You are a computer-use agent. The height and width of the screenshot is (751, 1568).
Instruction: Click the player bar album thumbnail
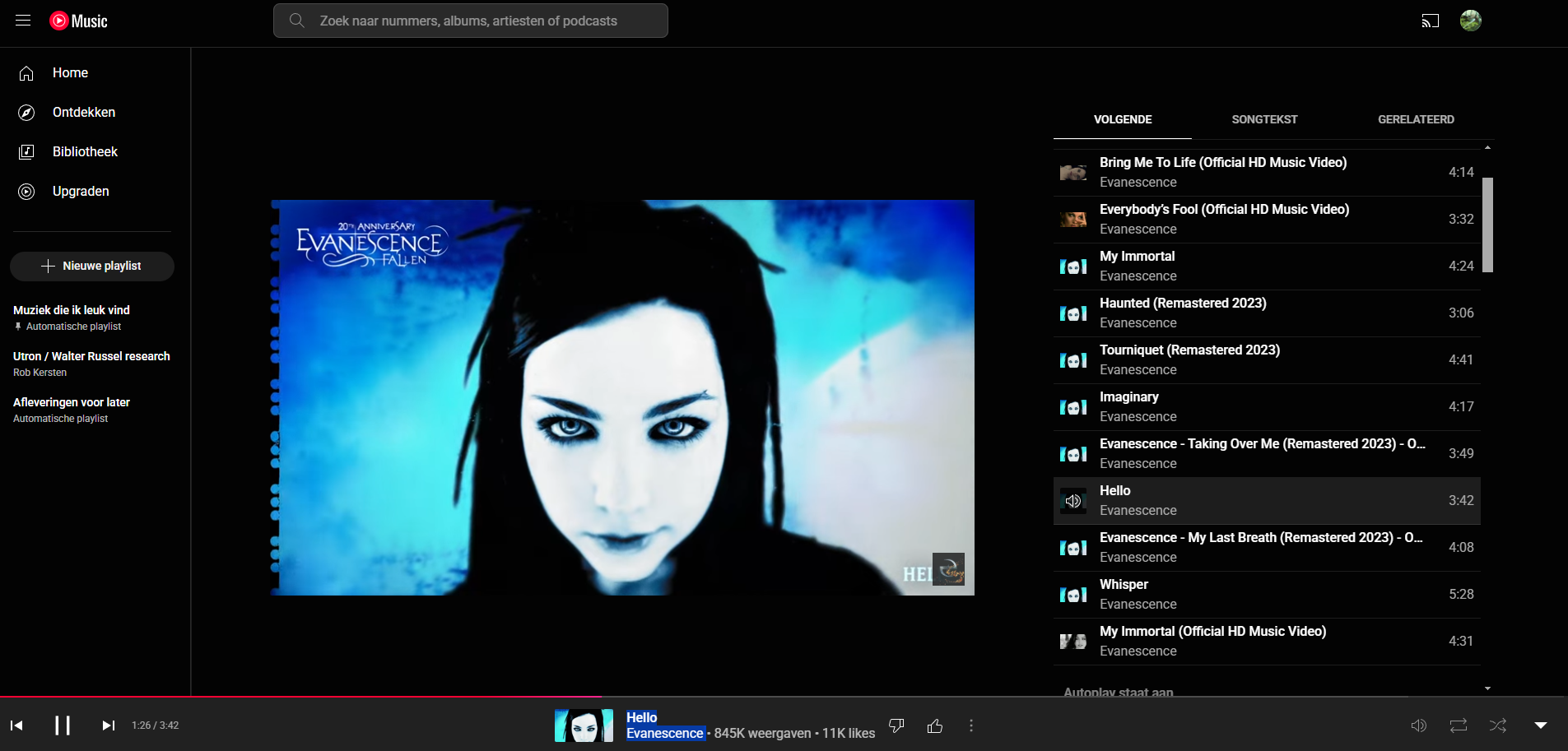(584, 726)
